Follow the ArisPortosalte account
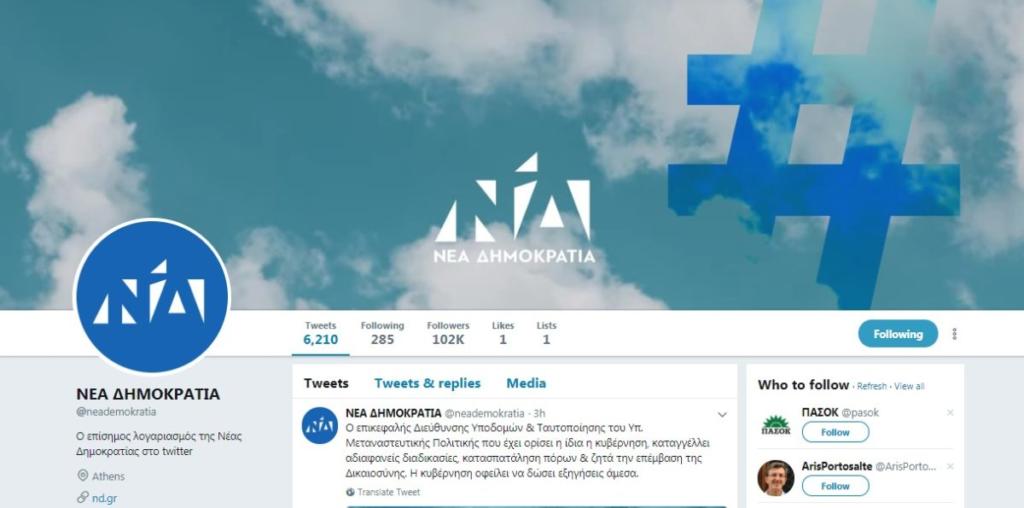The width and height of the screenshot is (1024, 508). coord(835,486)
